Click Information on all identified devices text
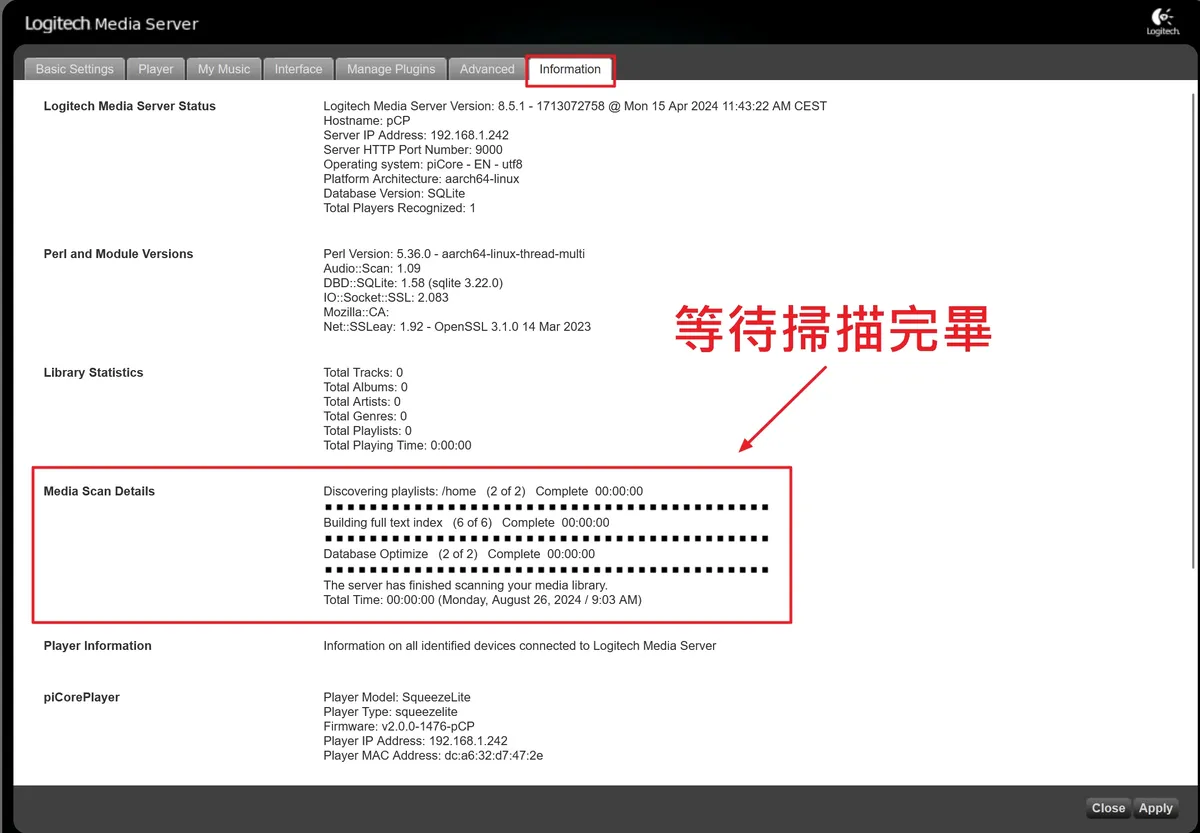 pyautogui.click(x=520, y=646)
